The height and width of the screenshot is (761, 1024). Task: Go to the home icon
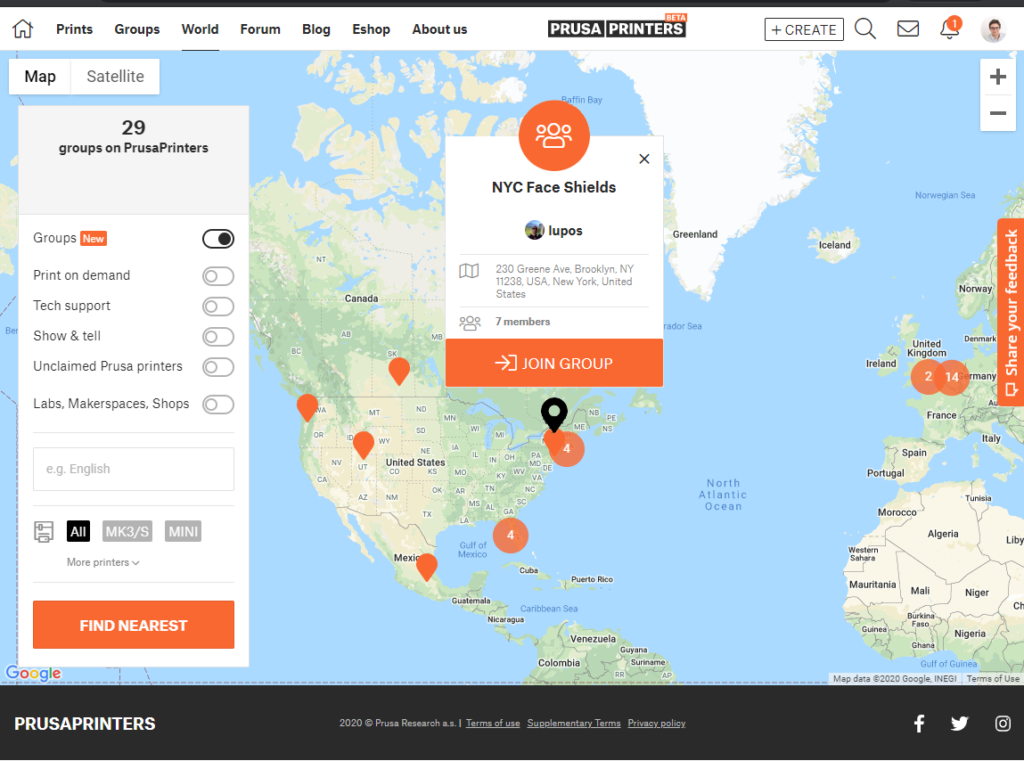pyautogui.click(x=22, y=29)
